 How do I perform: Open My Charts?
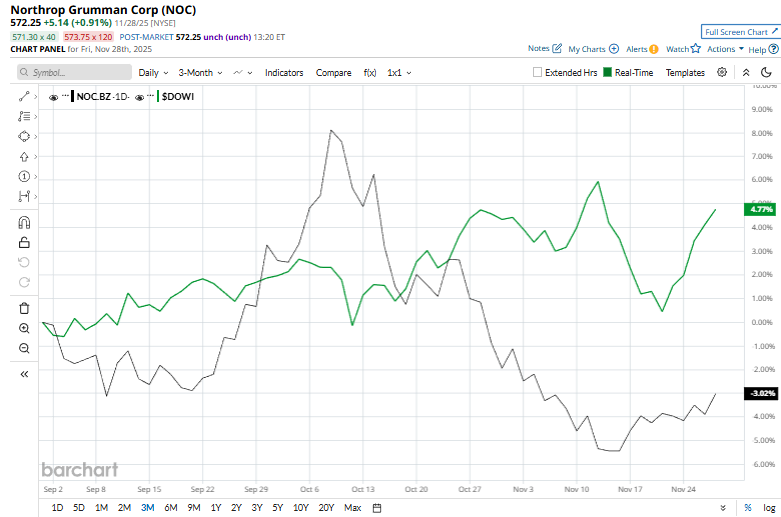click(593, 49)
